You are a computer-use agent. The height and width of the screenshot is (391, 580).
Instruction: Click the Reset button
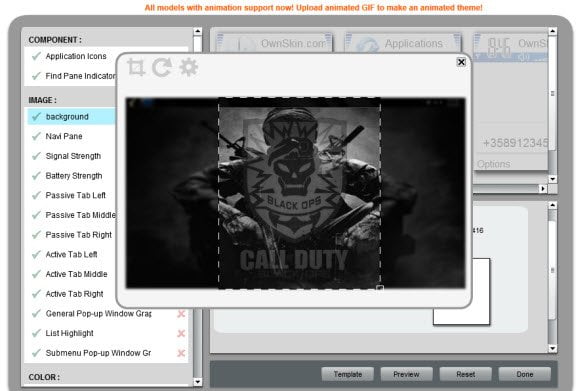466,374
